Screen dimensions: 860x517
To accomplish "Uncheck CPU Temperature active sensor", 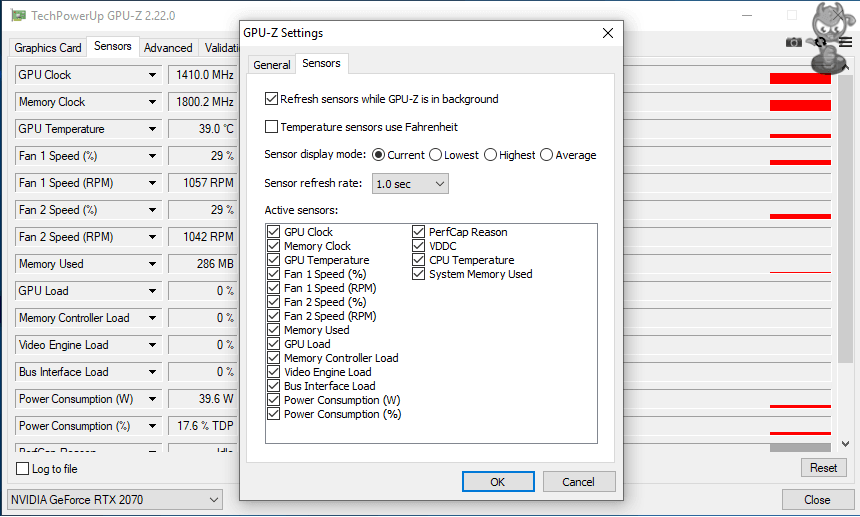I will pyautogui.click(x=418, y=259).
